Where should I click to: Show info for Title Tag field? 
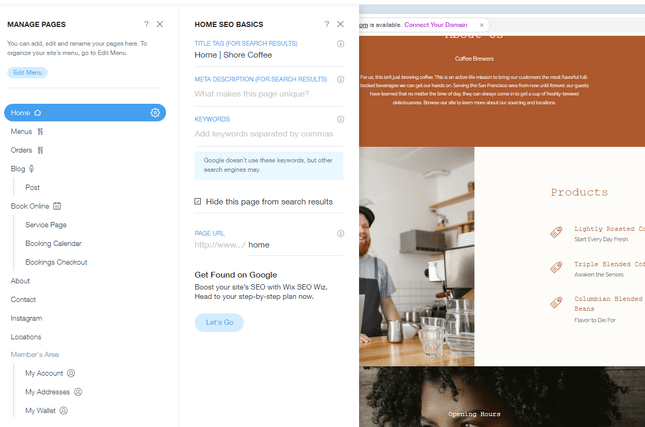(x=341, y=44)
